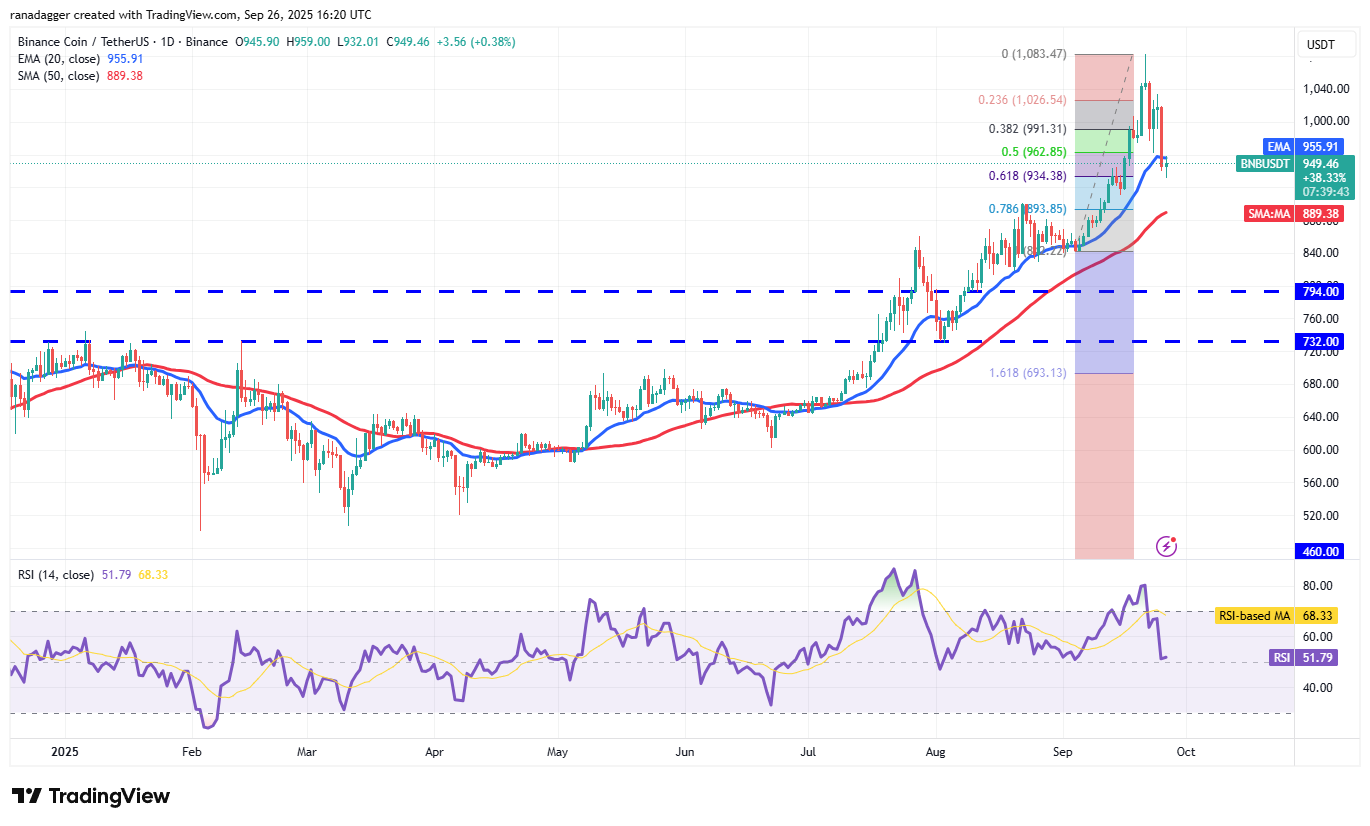Select the EMA (20, close) indicator legend

[x=58, y=58]
